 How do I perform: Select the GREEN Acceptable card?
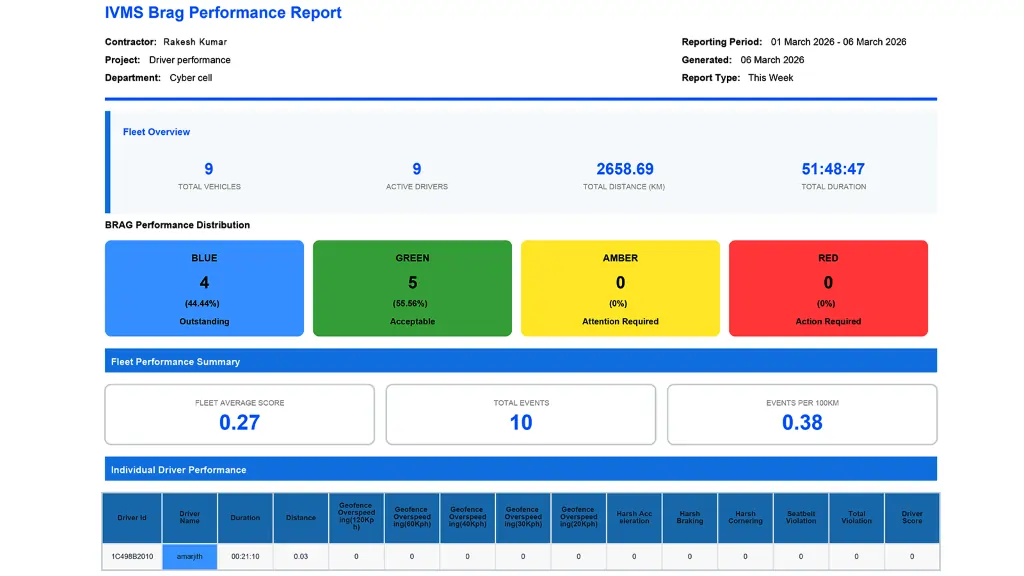tap(412, 288)
